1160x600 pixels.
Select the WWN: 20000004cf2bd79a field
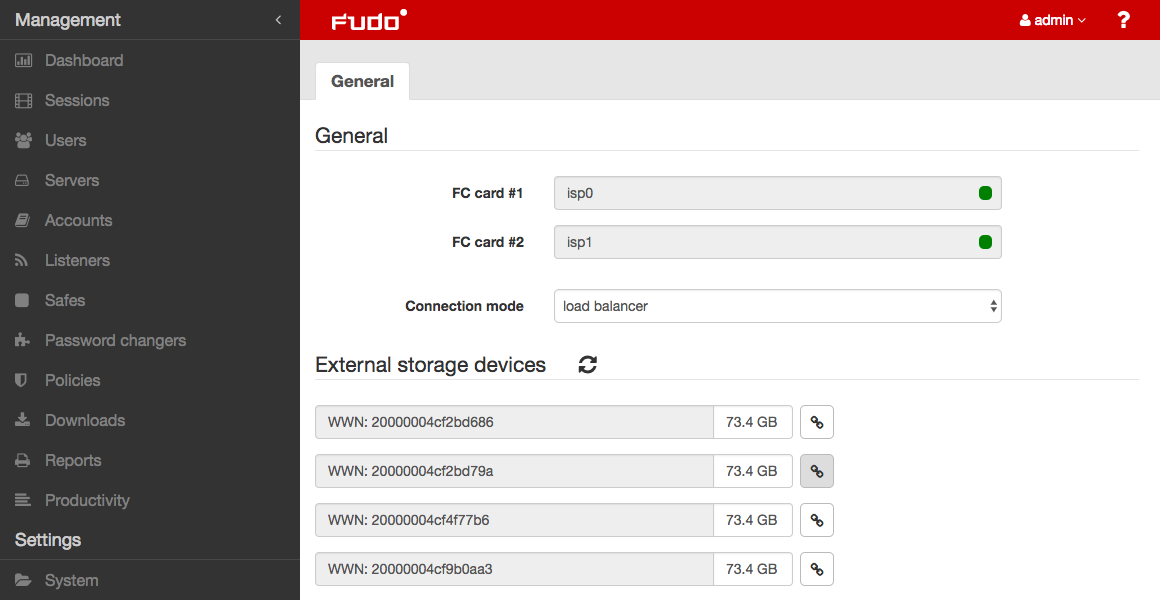(x=514, y=471)
